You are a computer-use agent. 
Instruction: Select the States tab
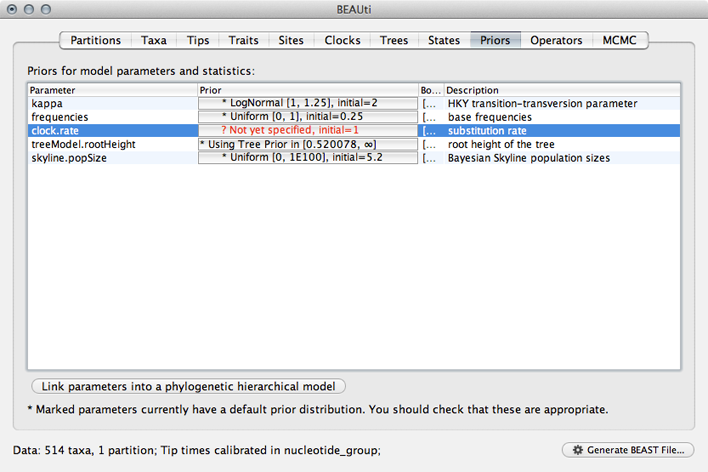pos(444,40)
